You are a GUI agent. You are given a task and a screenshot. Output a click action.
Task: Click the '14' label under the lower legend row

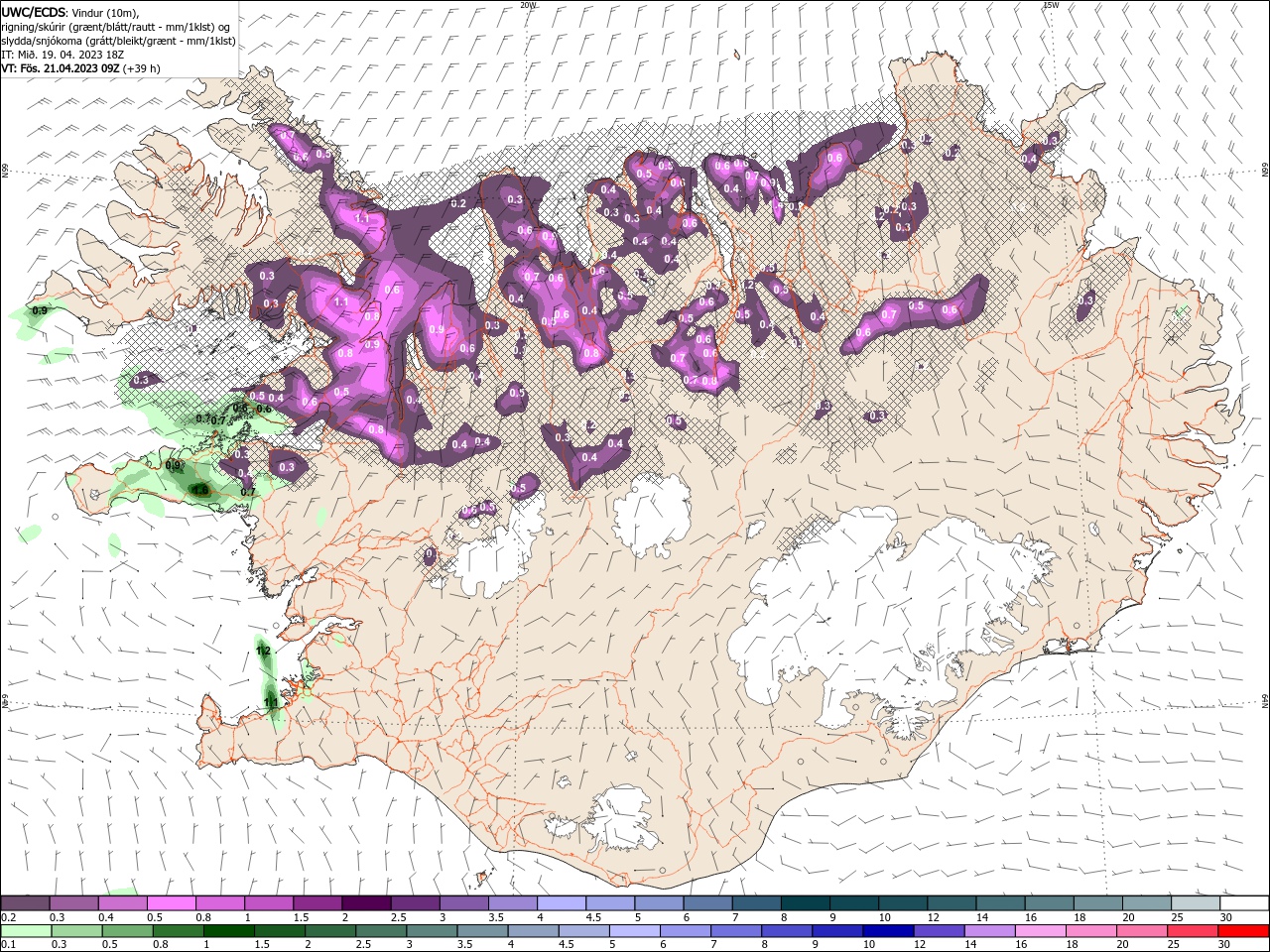971,945
